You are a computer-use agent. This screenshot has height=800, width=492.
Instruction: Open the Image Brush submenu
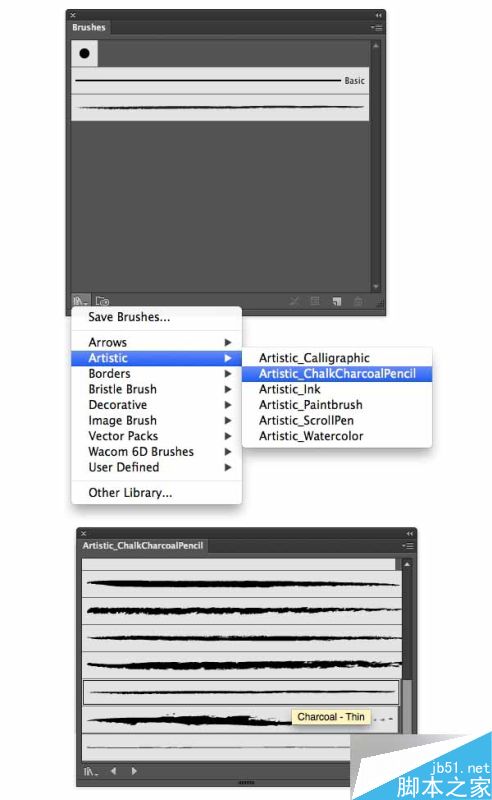click(x=157, y=420)
